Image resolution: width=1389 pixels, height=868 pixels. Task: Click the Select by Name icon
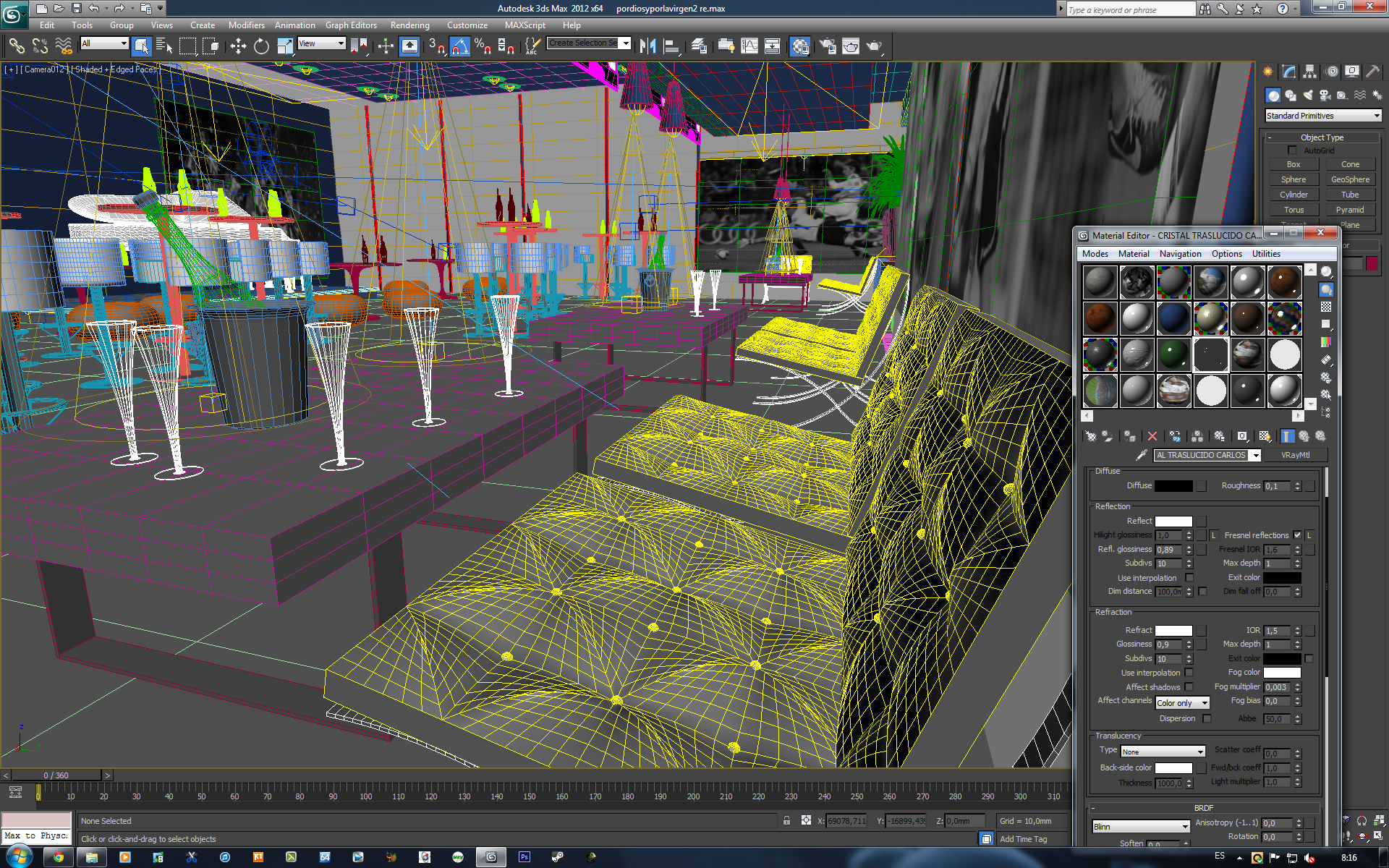(164, 47)
